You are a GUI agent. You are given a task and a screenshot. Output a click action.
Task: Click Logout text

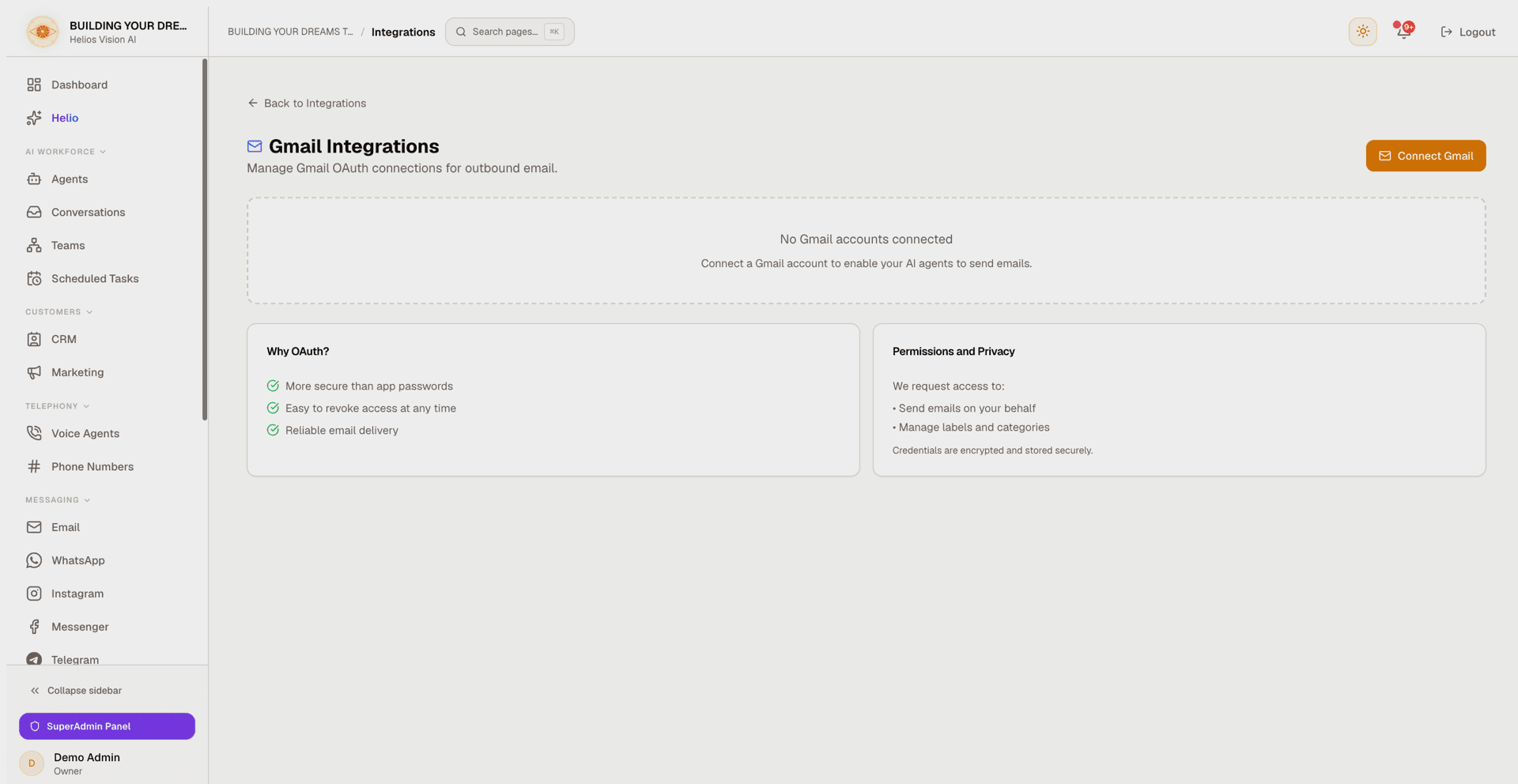[x=1477, y=32]
